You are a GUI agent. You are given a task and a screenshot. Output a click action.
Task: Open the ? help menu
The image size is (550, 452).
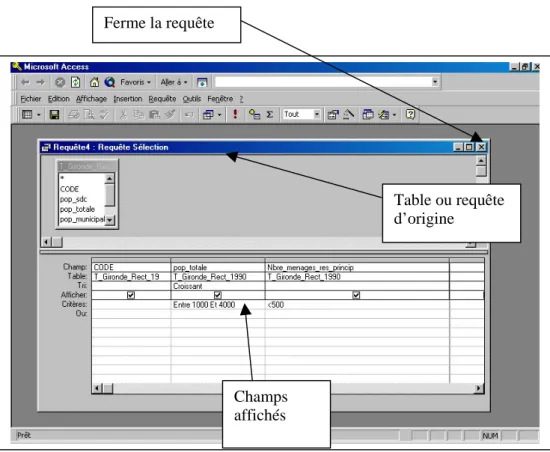click(241, 99)
